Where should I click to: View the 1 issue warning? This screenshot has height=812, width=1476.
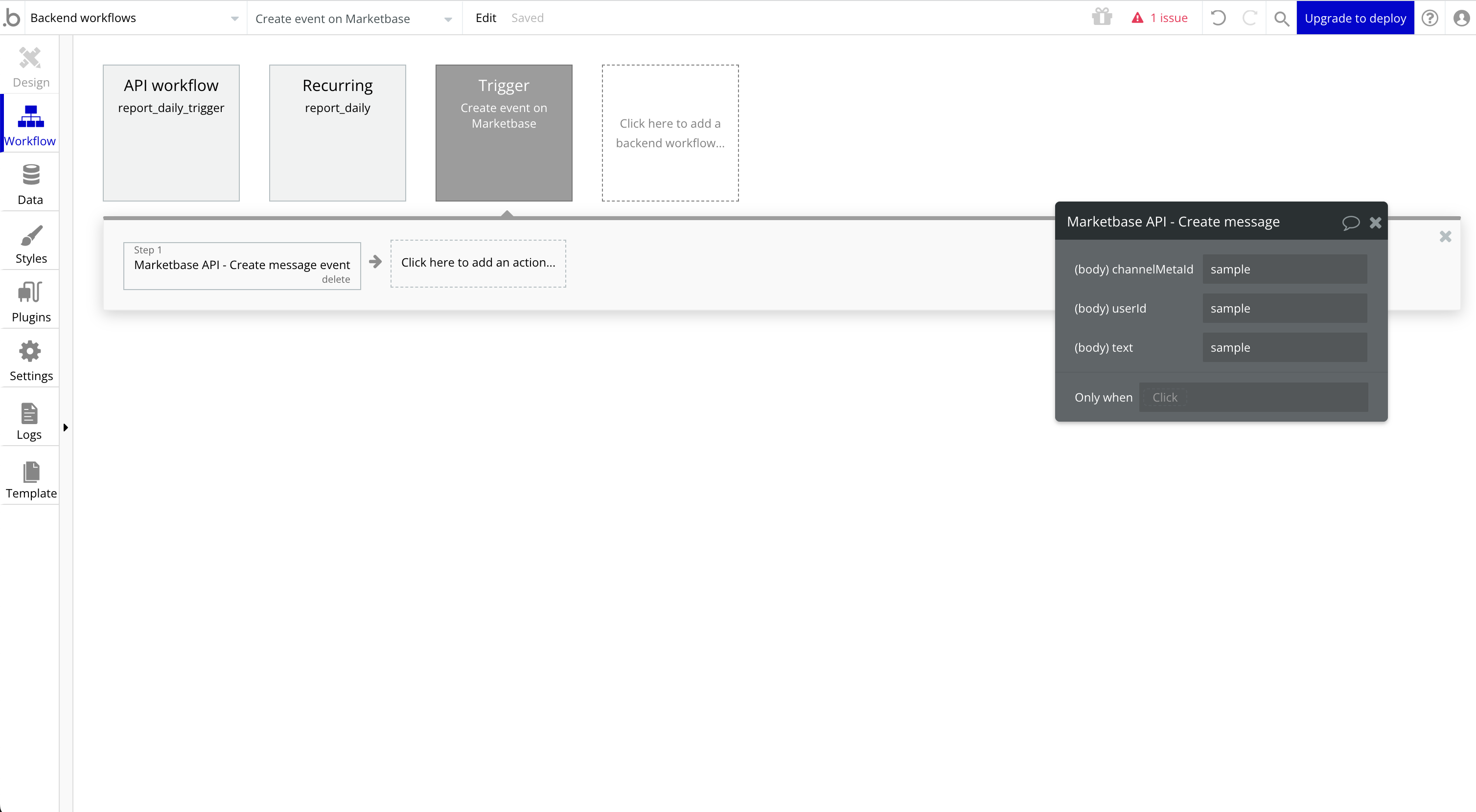coord(1160,18)
